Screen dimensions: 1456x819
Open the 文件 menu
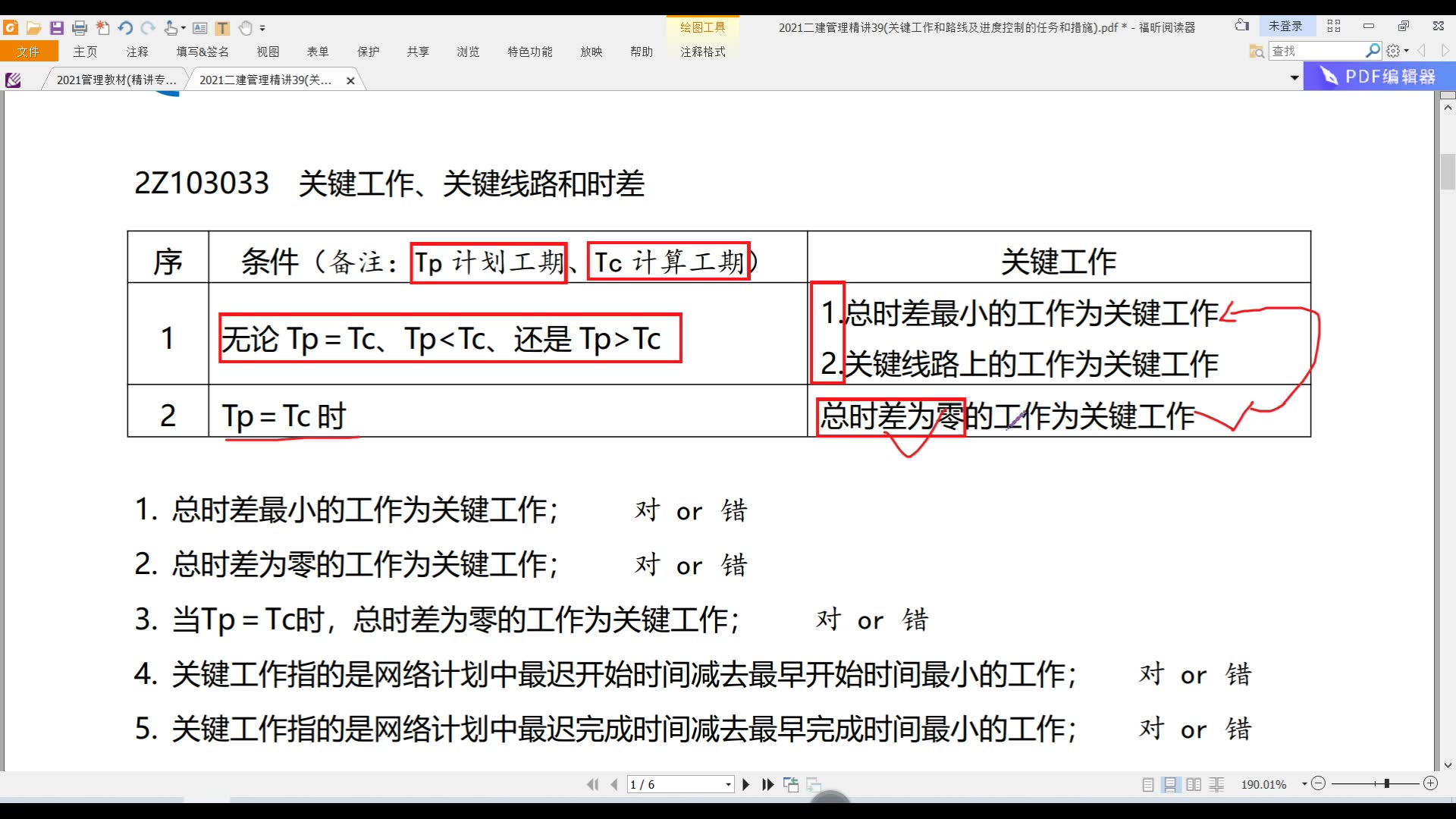click(29, 52)
